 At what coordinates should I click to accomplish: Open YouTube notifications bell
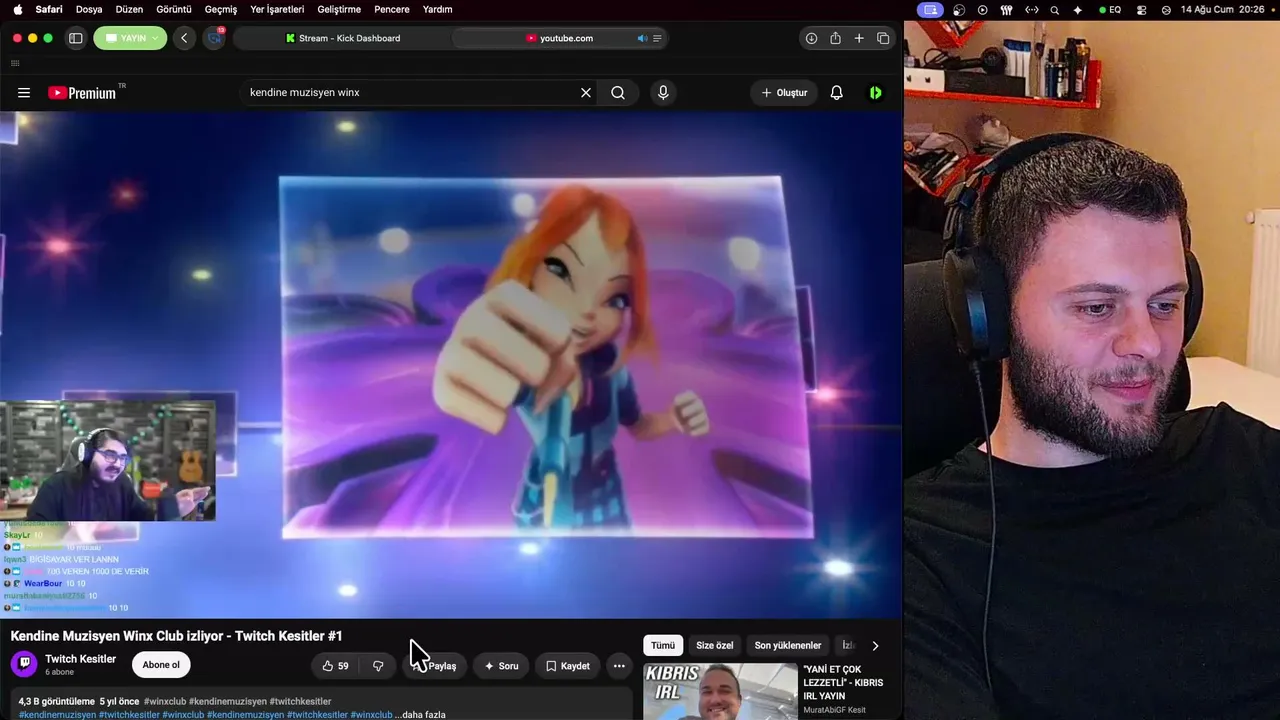tap(837, 93)
